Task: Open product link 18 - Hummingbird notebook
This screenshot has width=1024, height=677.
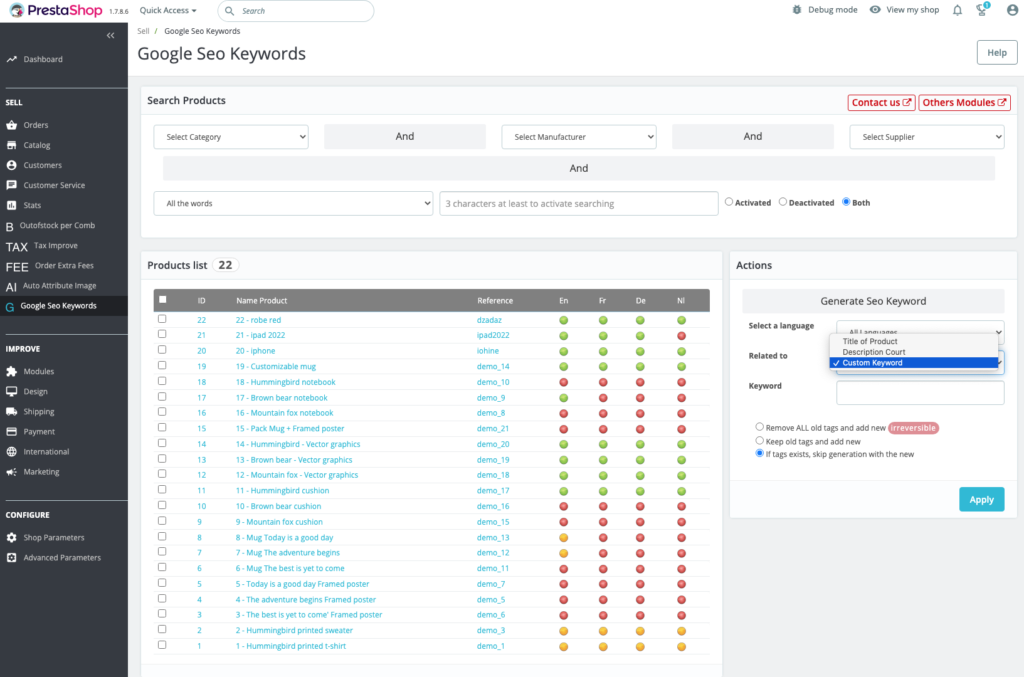Action: point(285,382)
